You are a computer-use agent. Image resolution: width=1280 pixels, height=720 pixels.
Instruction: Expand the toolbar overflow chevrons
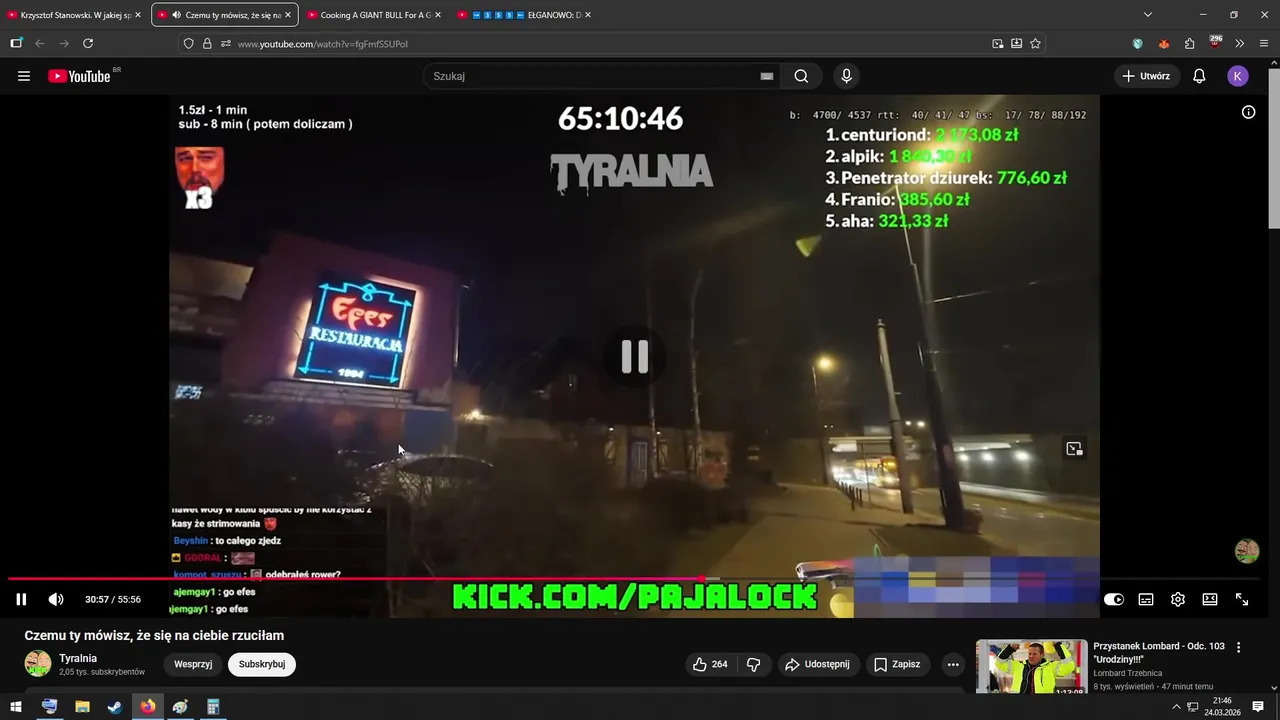click(1240, 43)
